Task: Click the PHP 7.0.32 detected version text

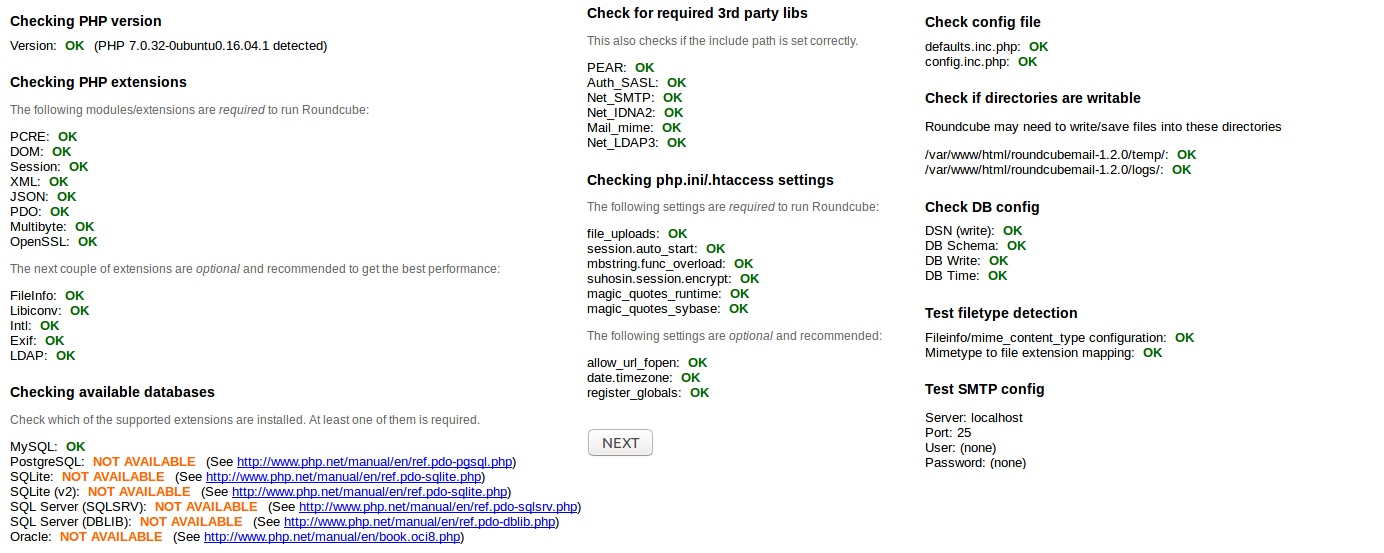Action: 211,45
